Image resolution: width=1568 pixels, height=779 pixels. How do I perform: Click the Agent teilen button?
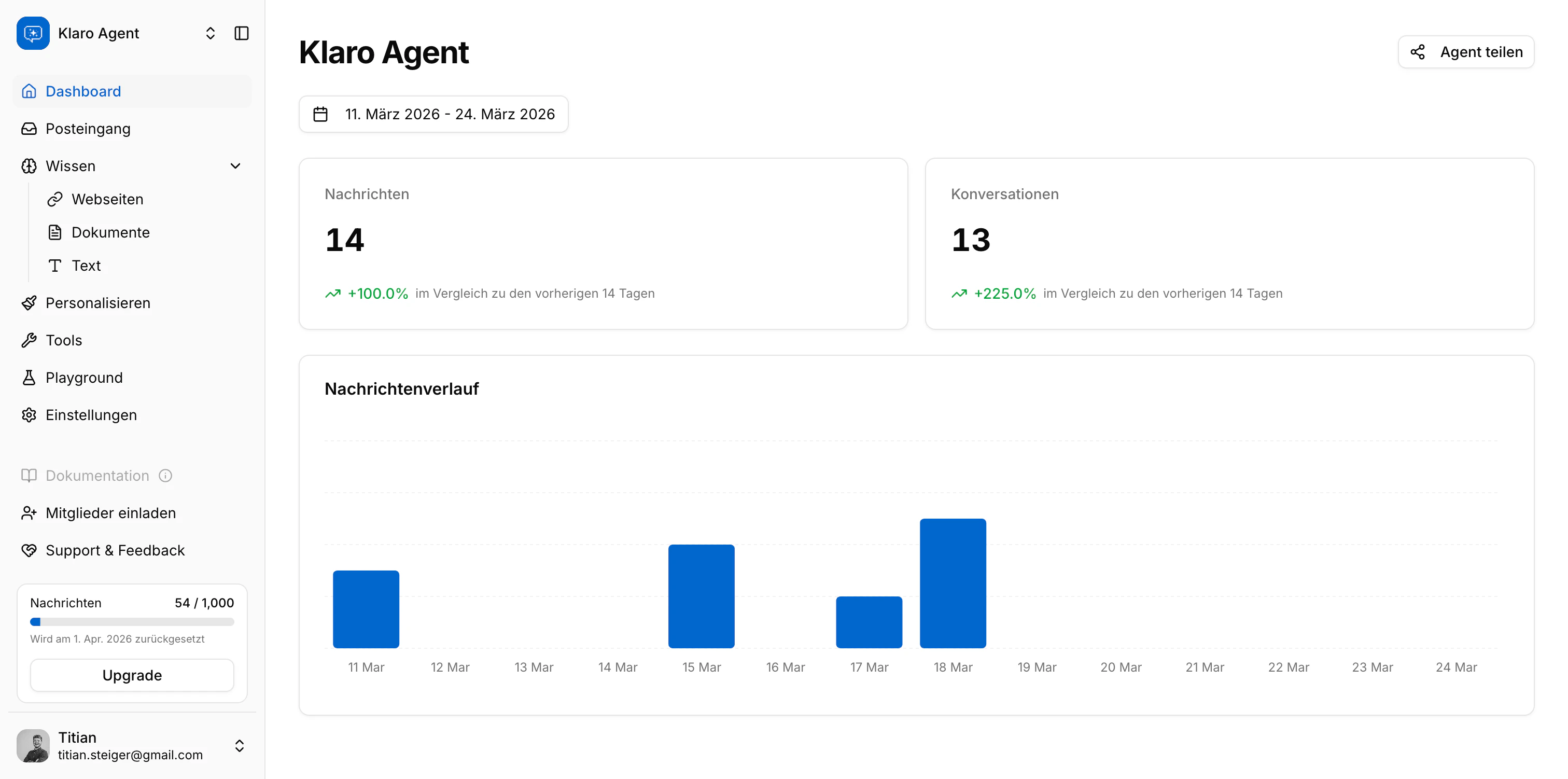[1466, 52]
